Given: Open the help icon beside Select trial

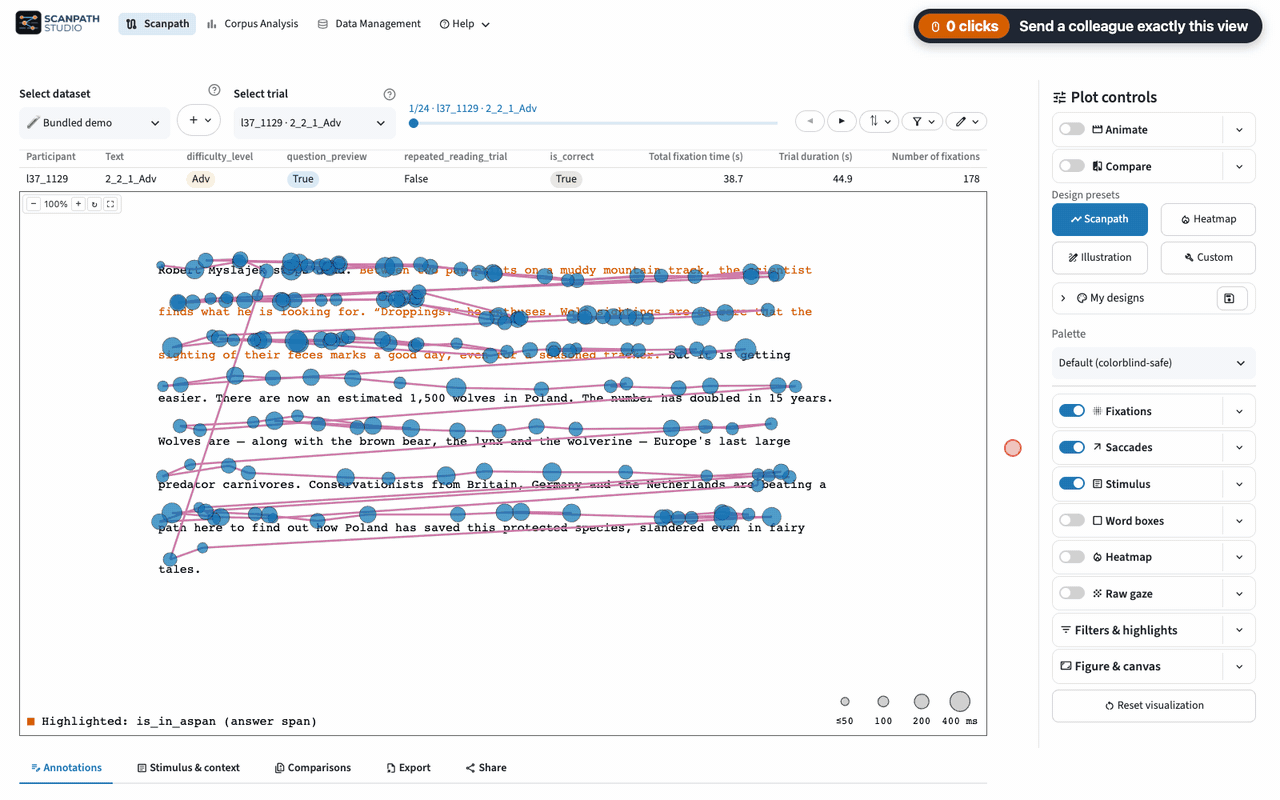Looking at the screenshot, I should tap(389, 94).
